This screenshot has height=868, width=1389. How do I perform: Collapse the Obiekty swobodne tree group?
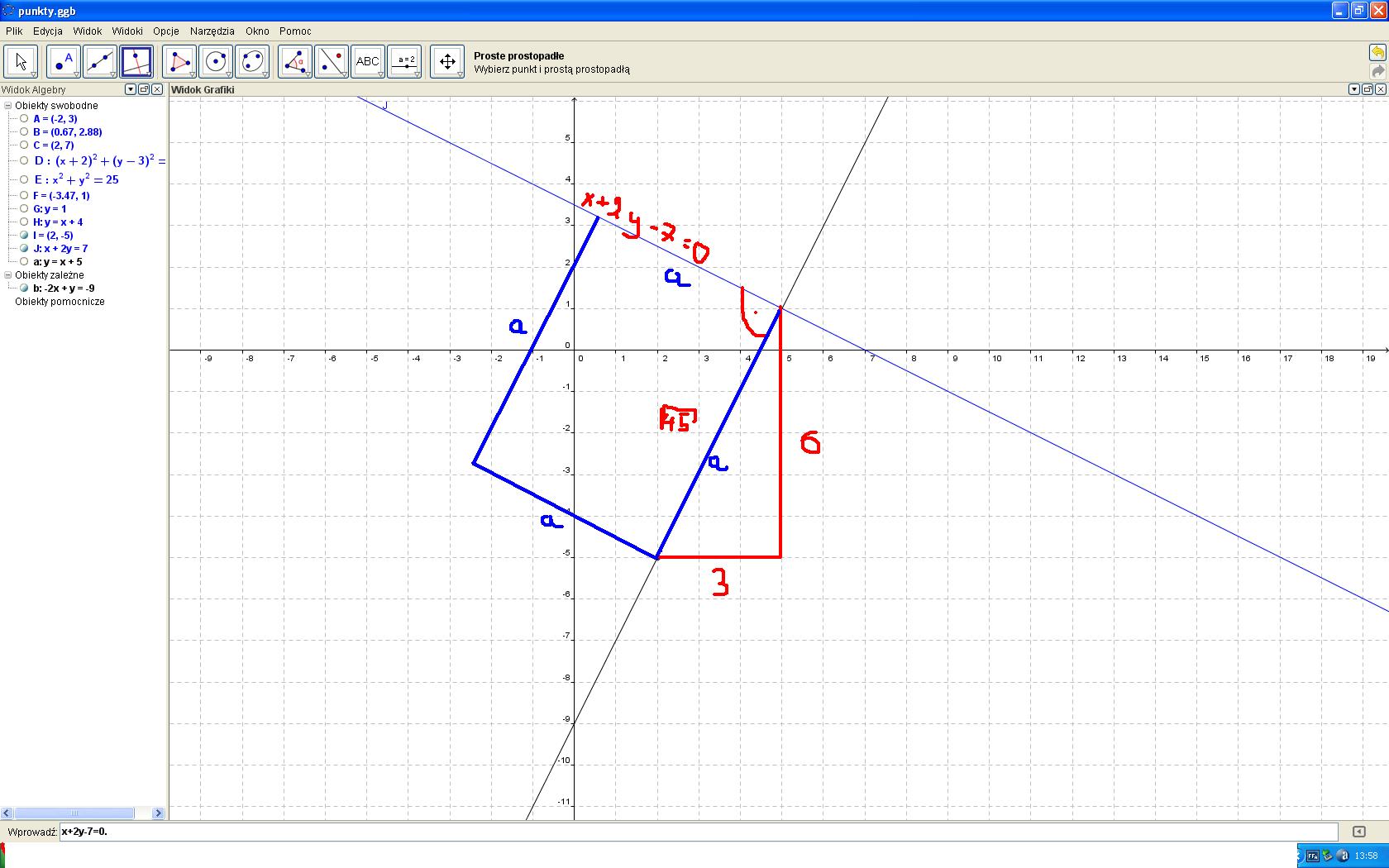(8, 106)
